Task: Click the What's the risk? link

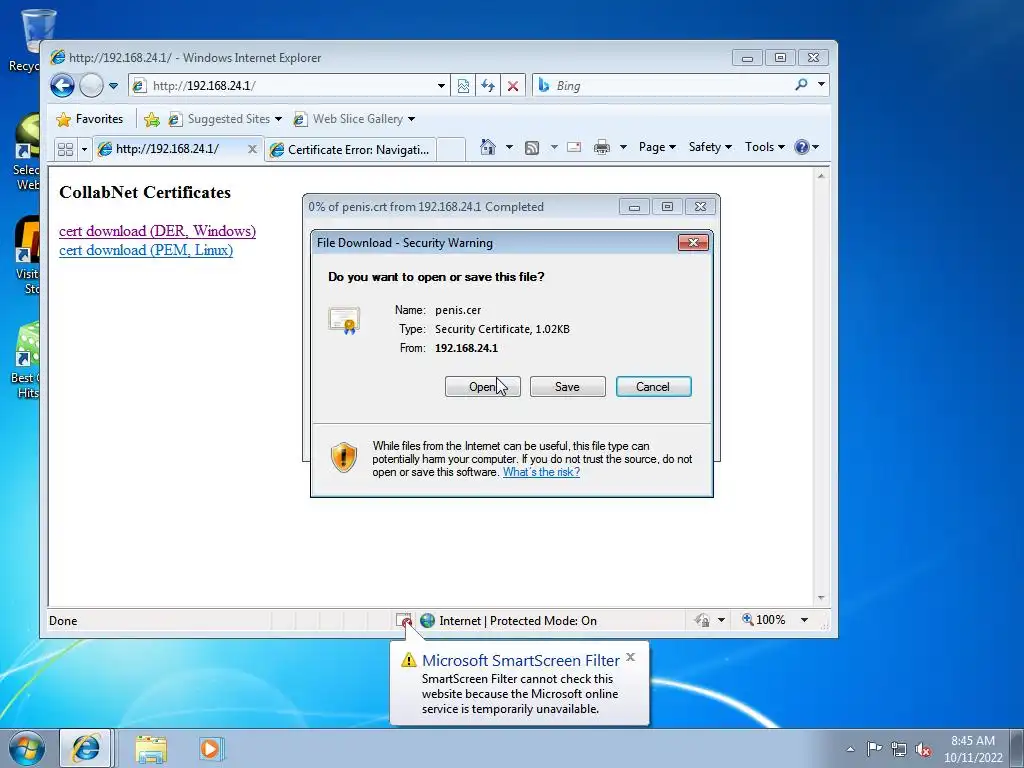Action: point(541,472)
